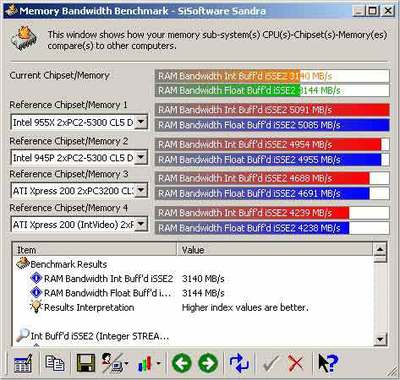Click the blue 5085 MB/s reference bar

272,125
